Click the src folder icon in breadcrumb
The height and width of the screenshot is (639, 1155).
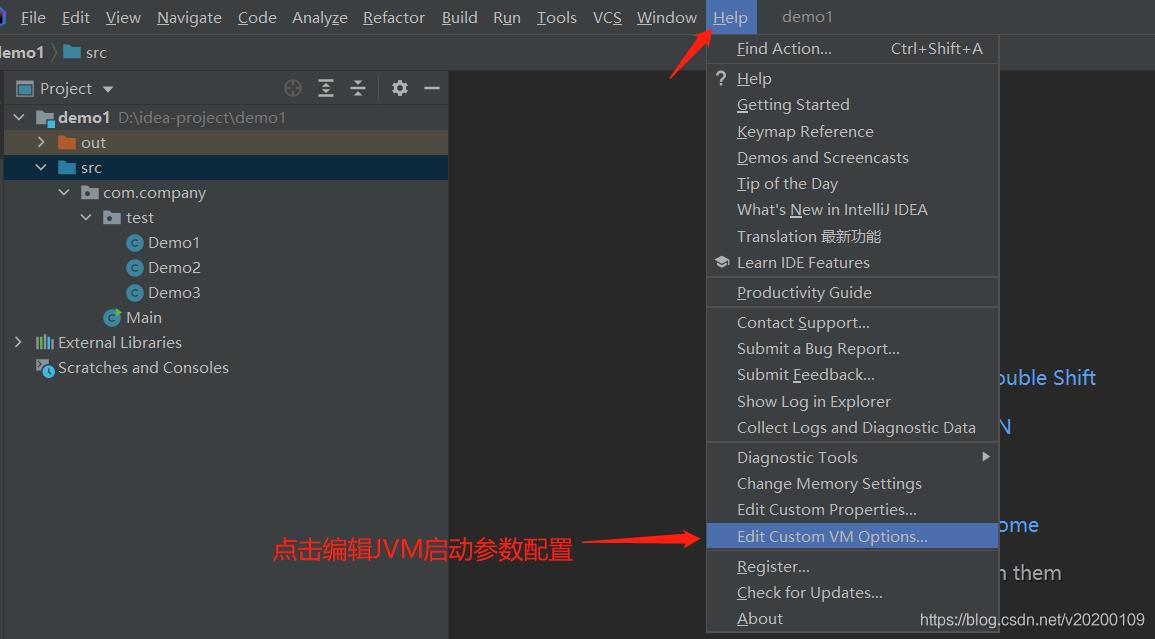tap(71, 52)
